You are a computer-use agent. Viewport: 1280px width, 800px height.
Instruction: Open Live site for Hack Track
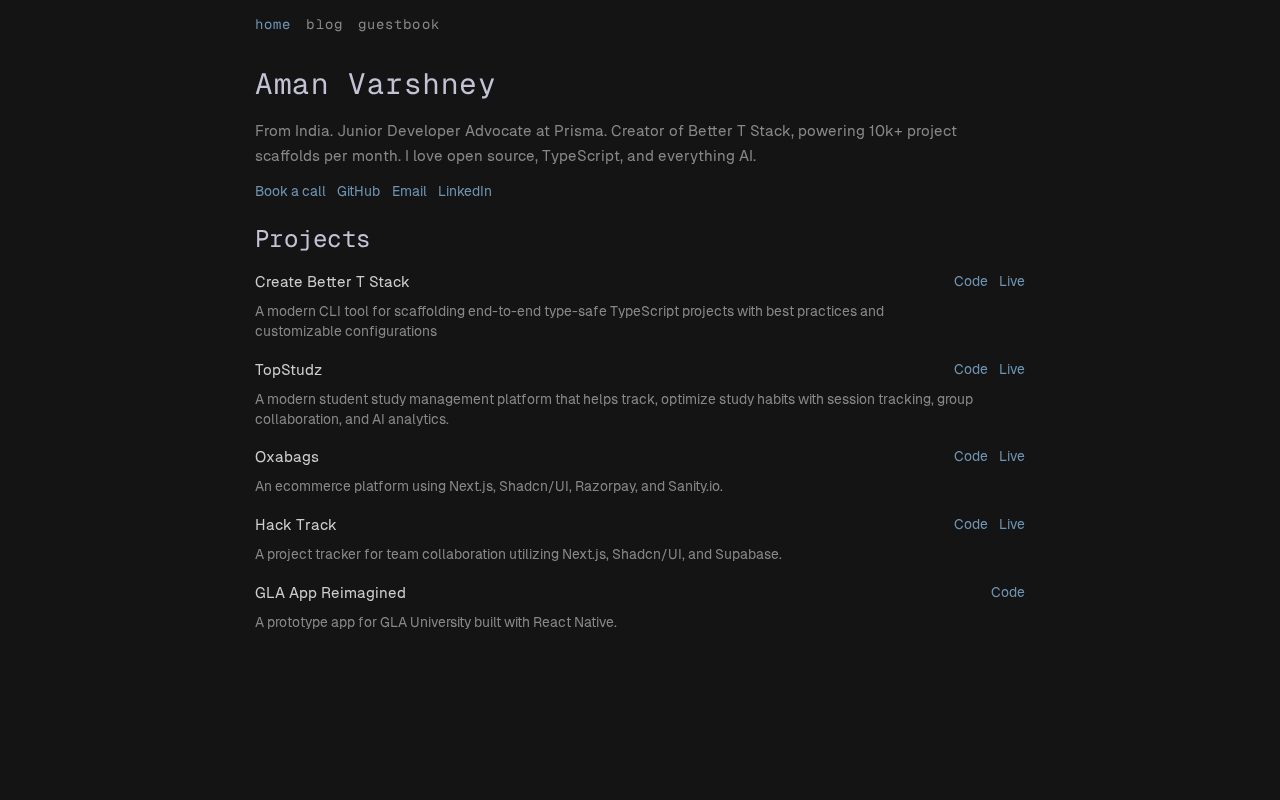tap(1012, 524)
